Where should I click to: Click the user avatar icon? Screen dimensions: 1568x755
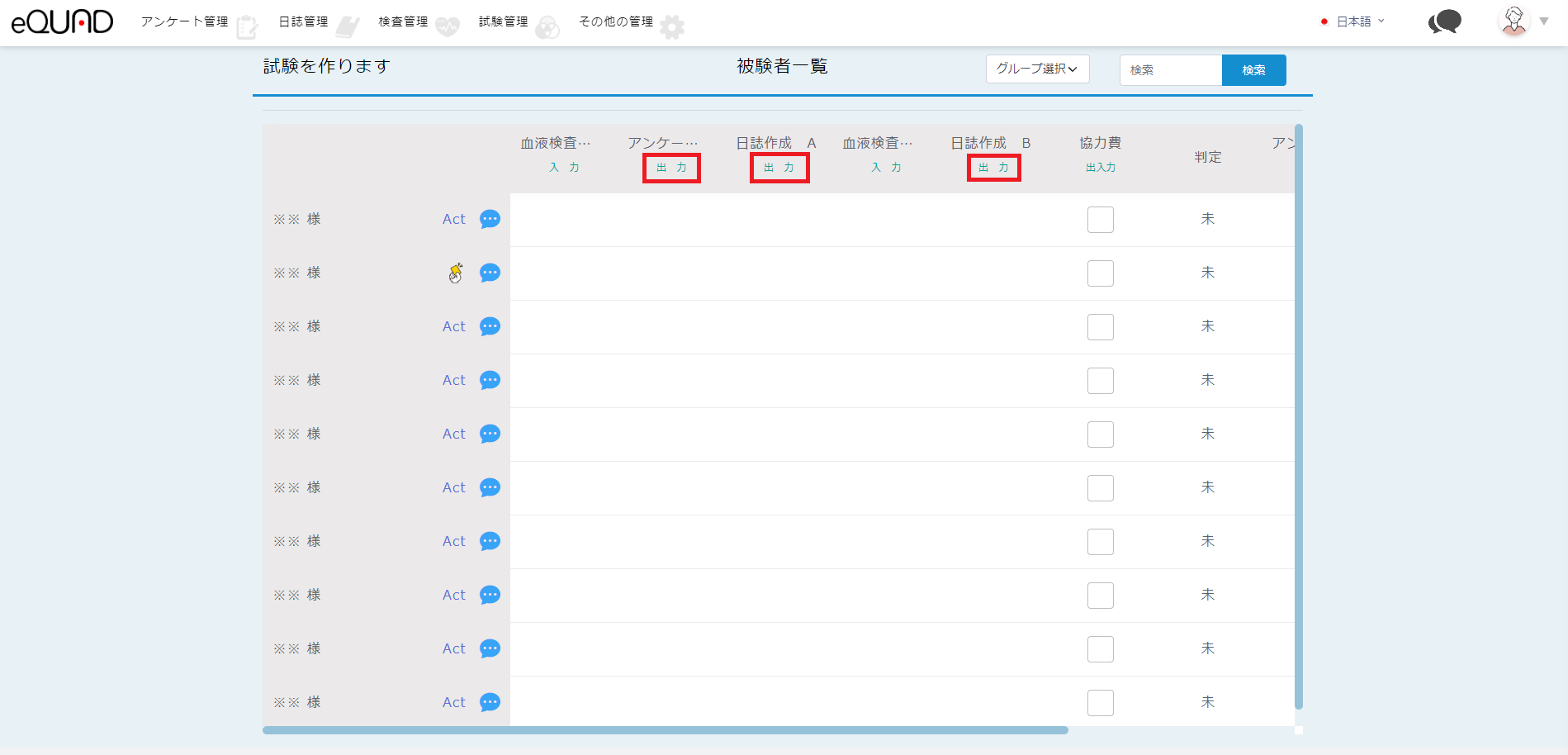pos(1514,21)
